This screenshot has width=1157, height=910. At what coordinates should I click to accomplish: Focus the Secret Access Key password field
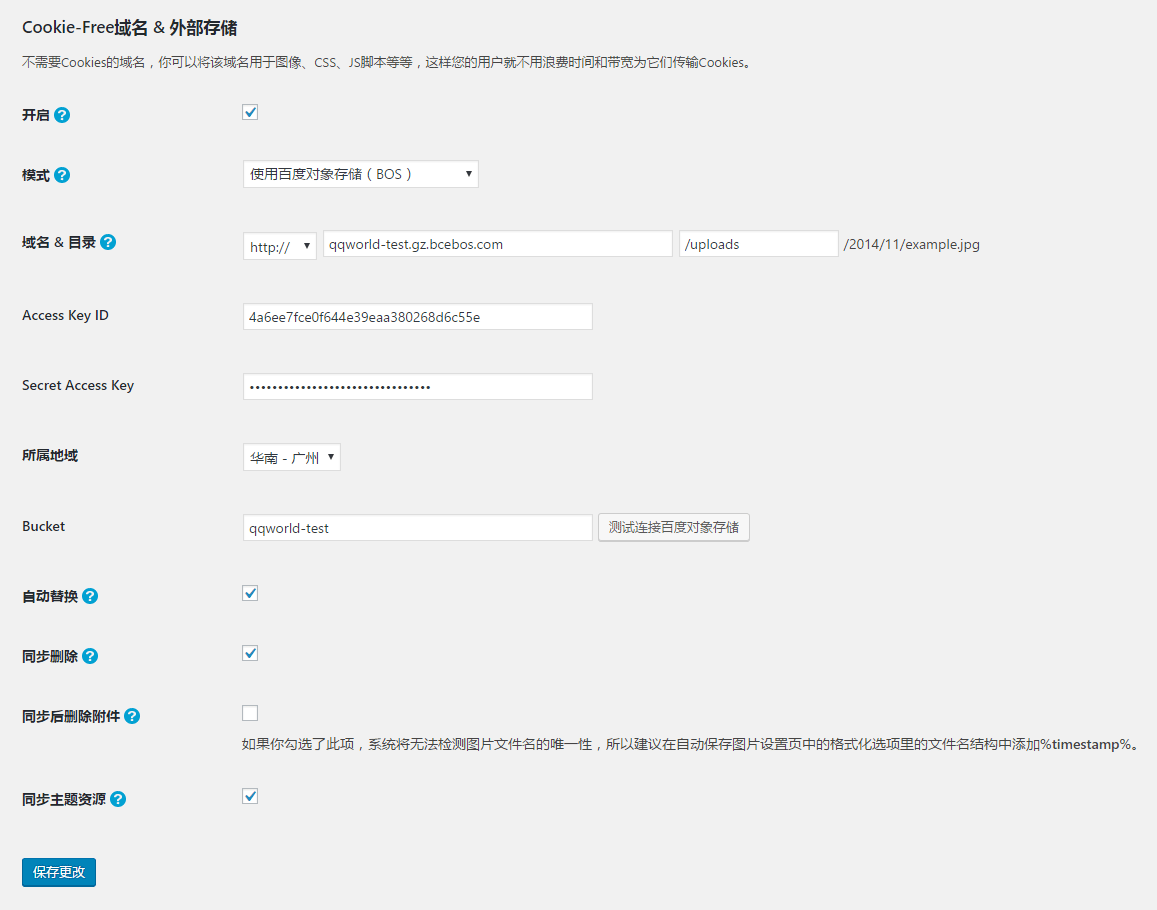click(x=418, y=387)
